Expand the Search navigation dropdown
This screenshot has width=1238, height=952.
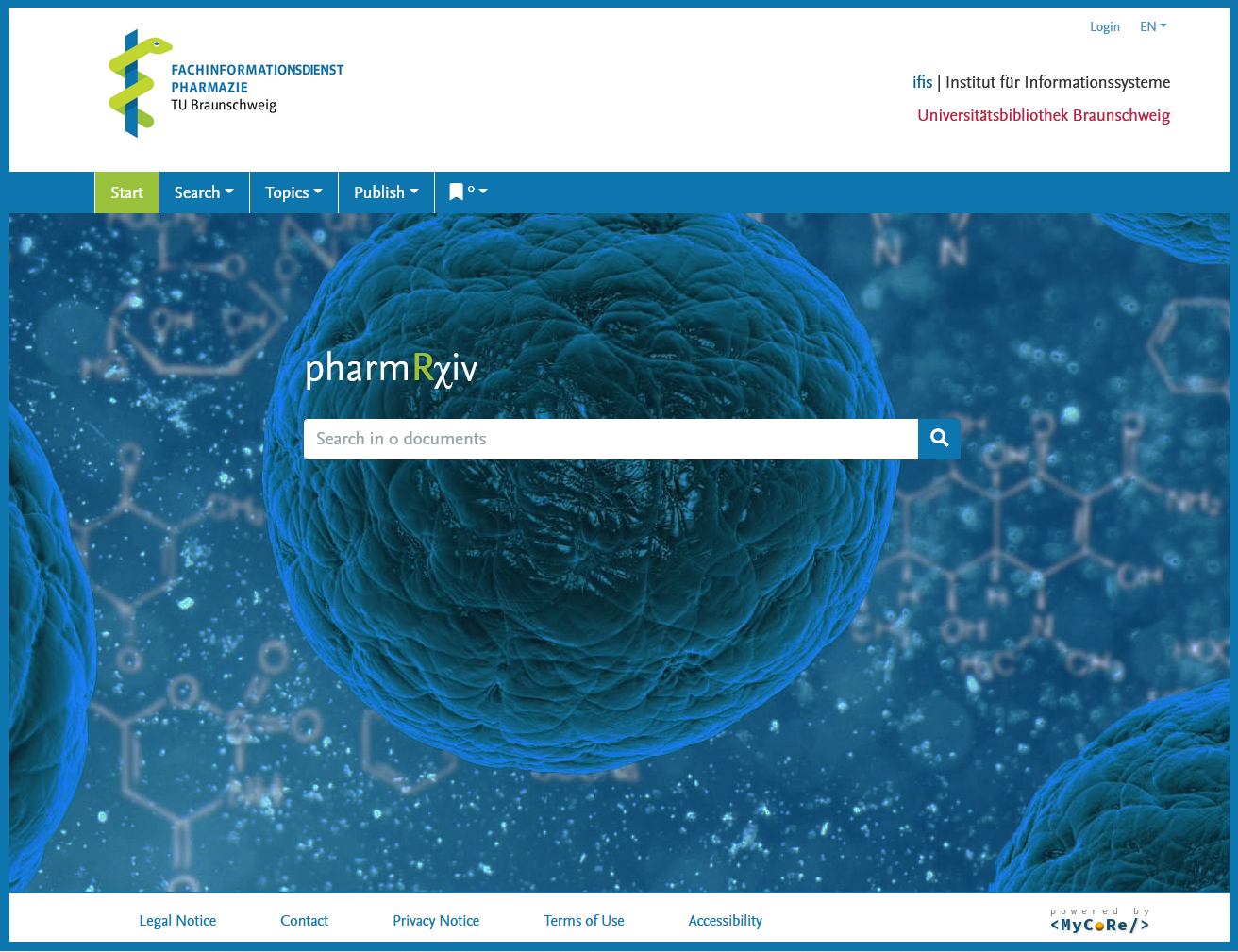point(204,192)
